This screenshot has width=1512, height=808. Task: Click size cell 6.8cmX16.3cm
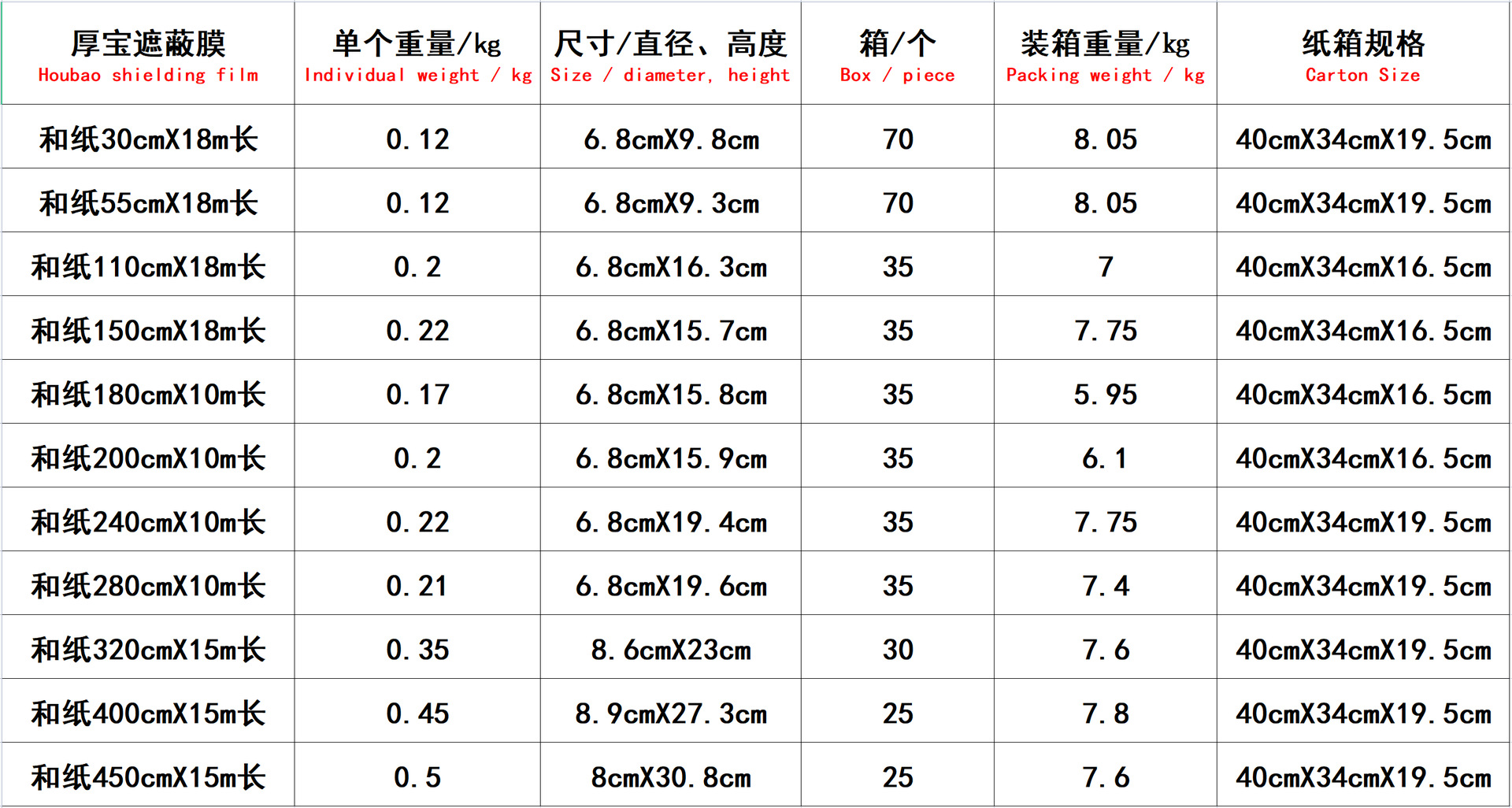(670, 267)
